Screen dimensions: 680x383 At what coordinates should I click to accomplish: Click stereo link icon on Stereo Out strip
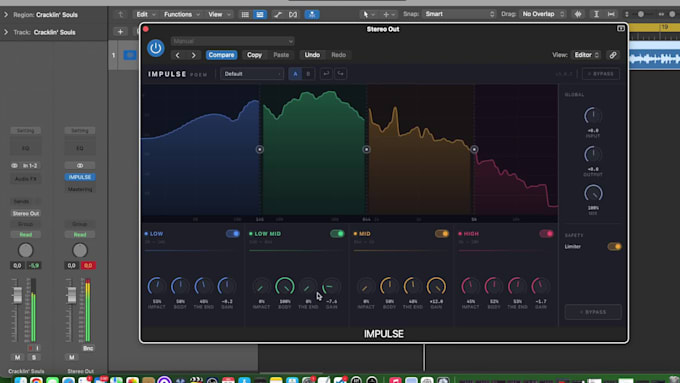[80, 166]
